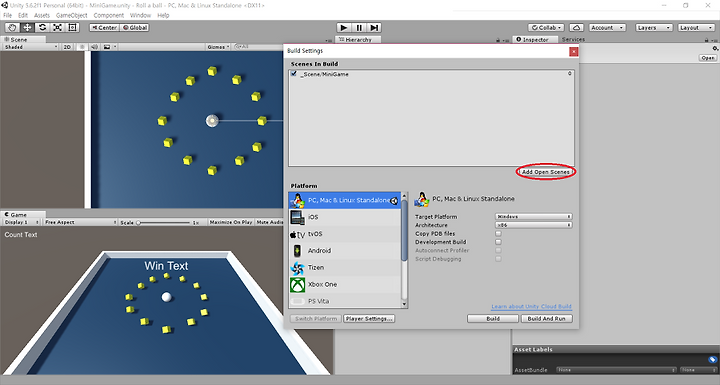Click the Build And Run button
This screenshot has width=720, height=385.
click(546, 318)
